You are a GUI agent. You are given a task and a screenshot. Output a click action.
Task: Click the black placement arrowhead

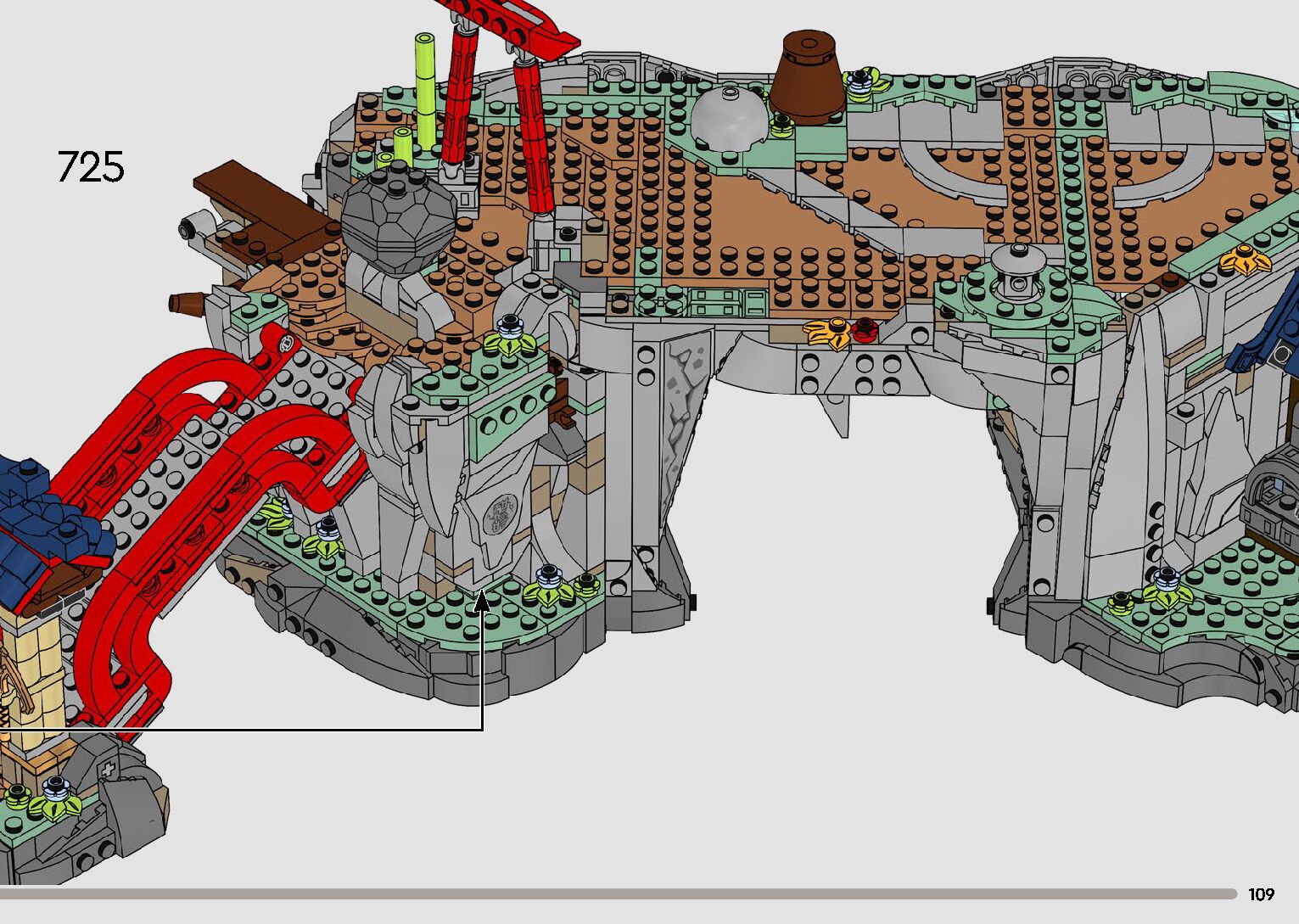pos(482,602)
